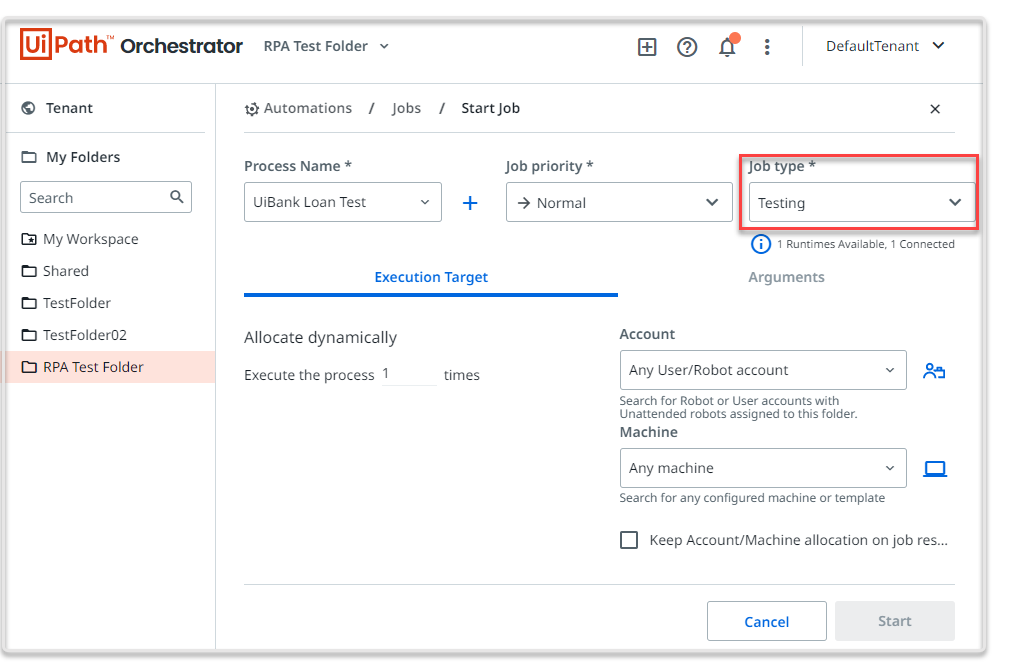Open the Account dropdown
The image size is (1017, 666).
(763, 370)
